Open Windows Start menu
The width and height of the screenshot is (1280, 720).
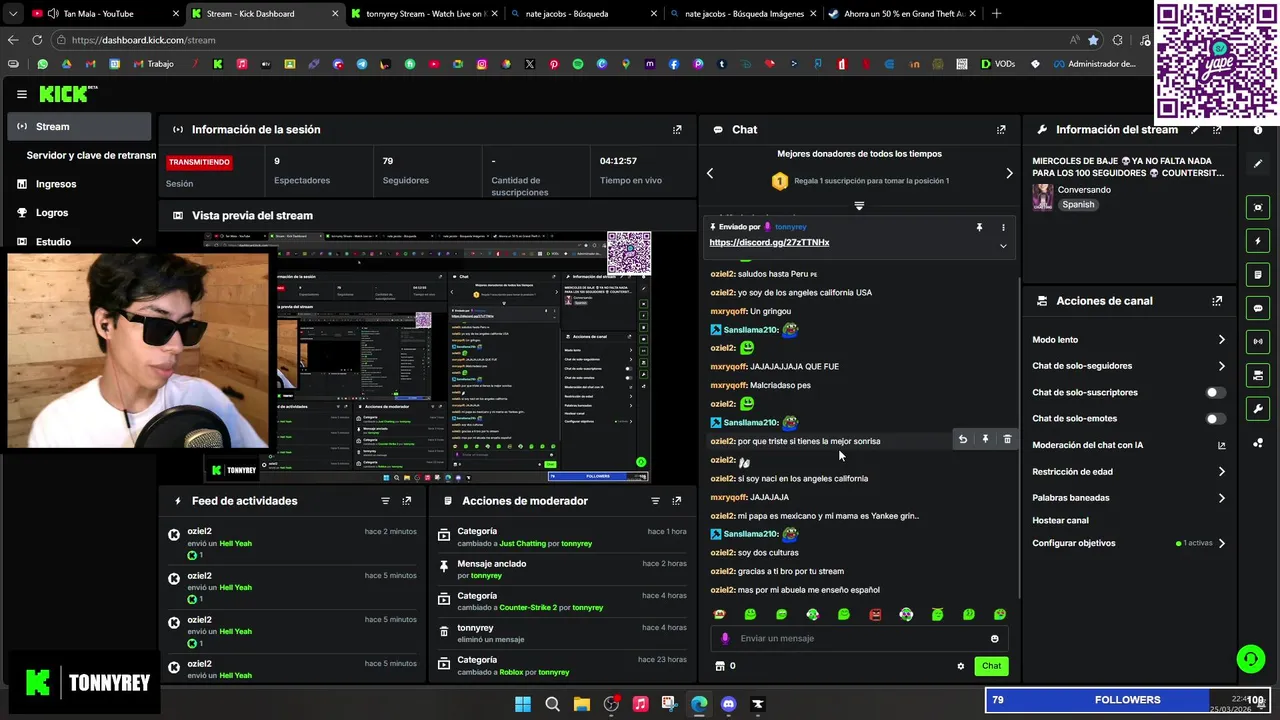coord(523,704)
